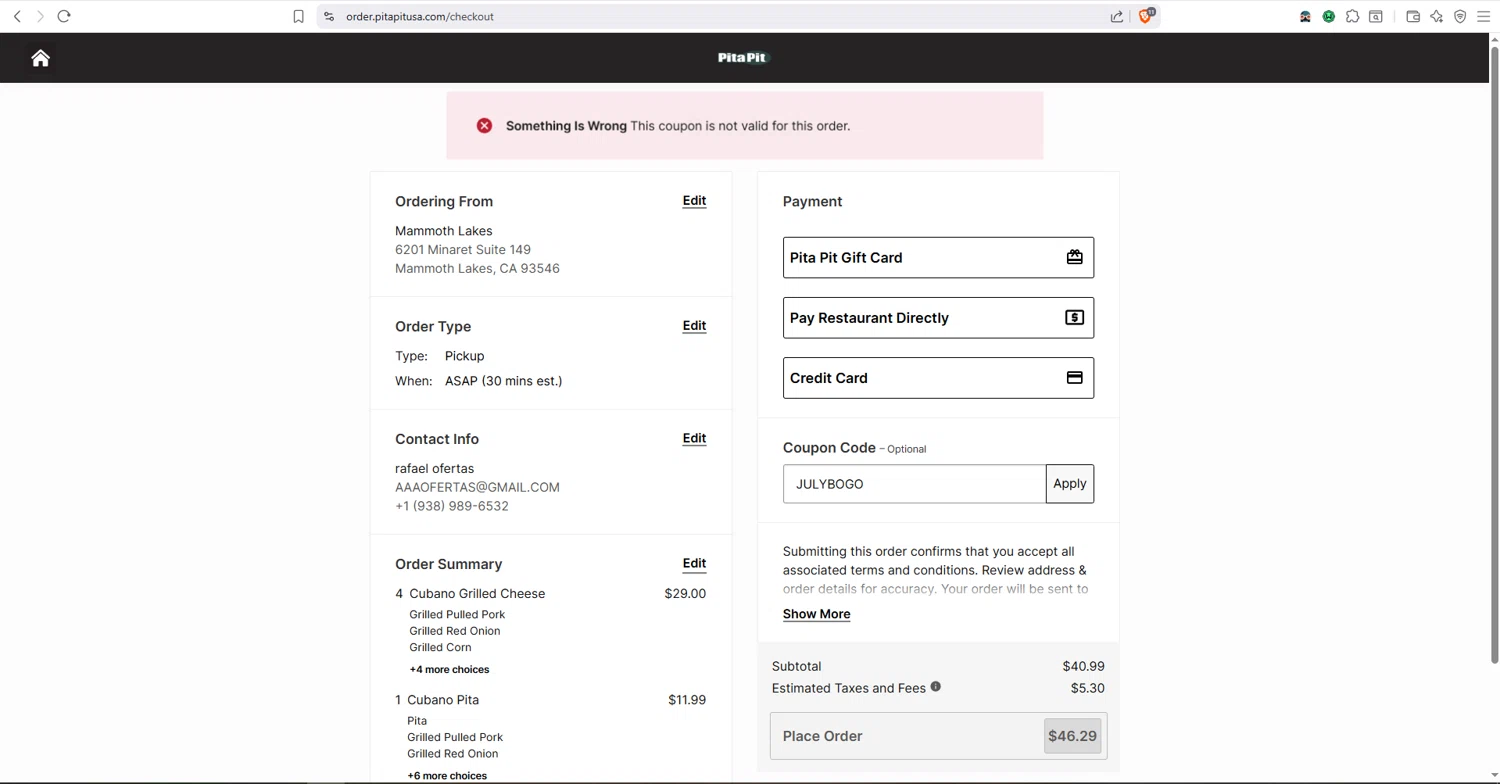Open the Extensions puzzle icon
This screenshot has width=1500, height=784.
[1352, 16]
